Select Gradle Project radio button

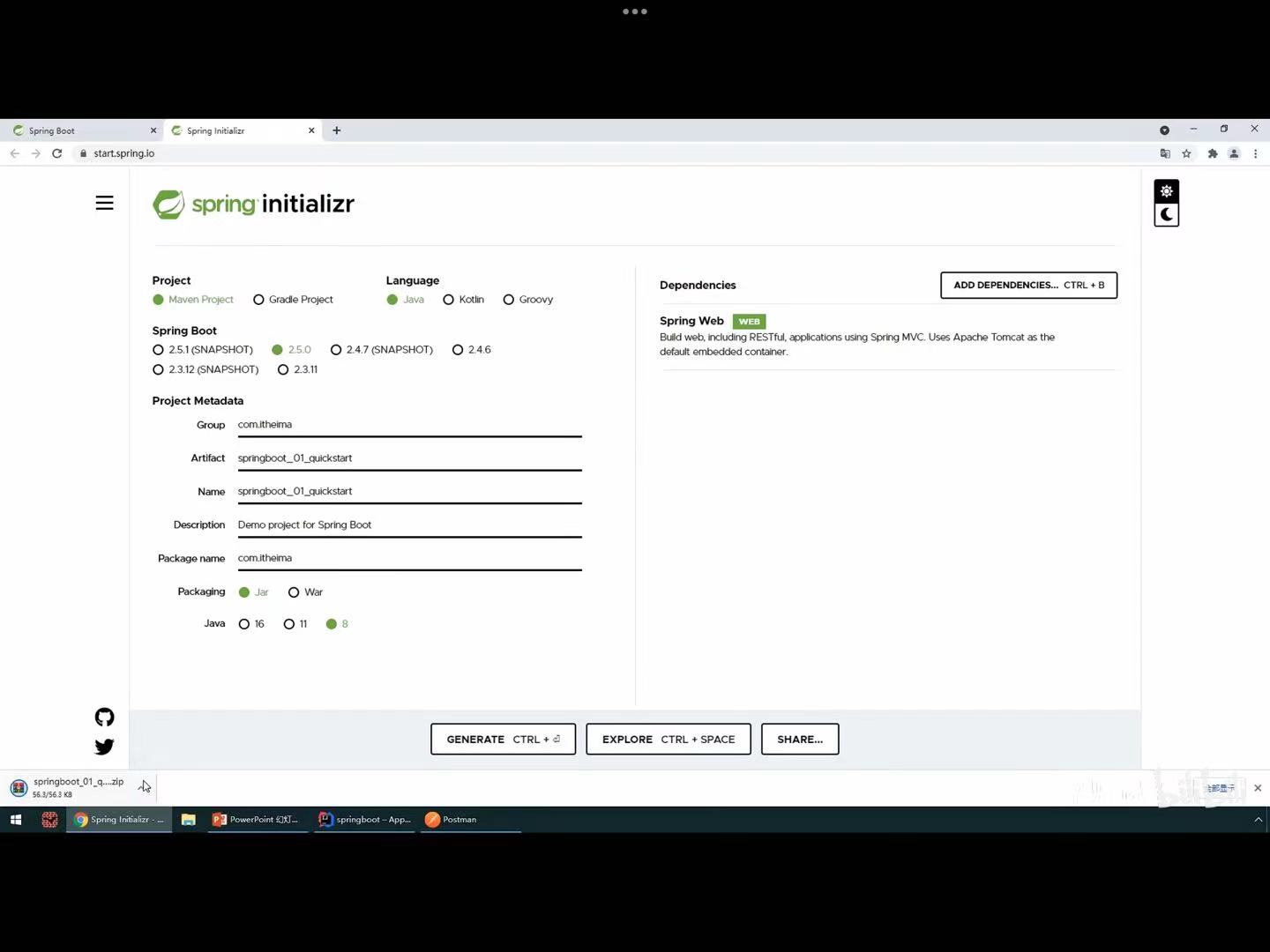258,300
